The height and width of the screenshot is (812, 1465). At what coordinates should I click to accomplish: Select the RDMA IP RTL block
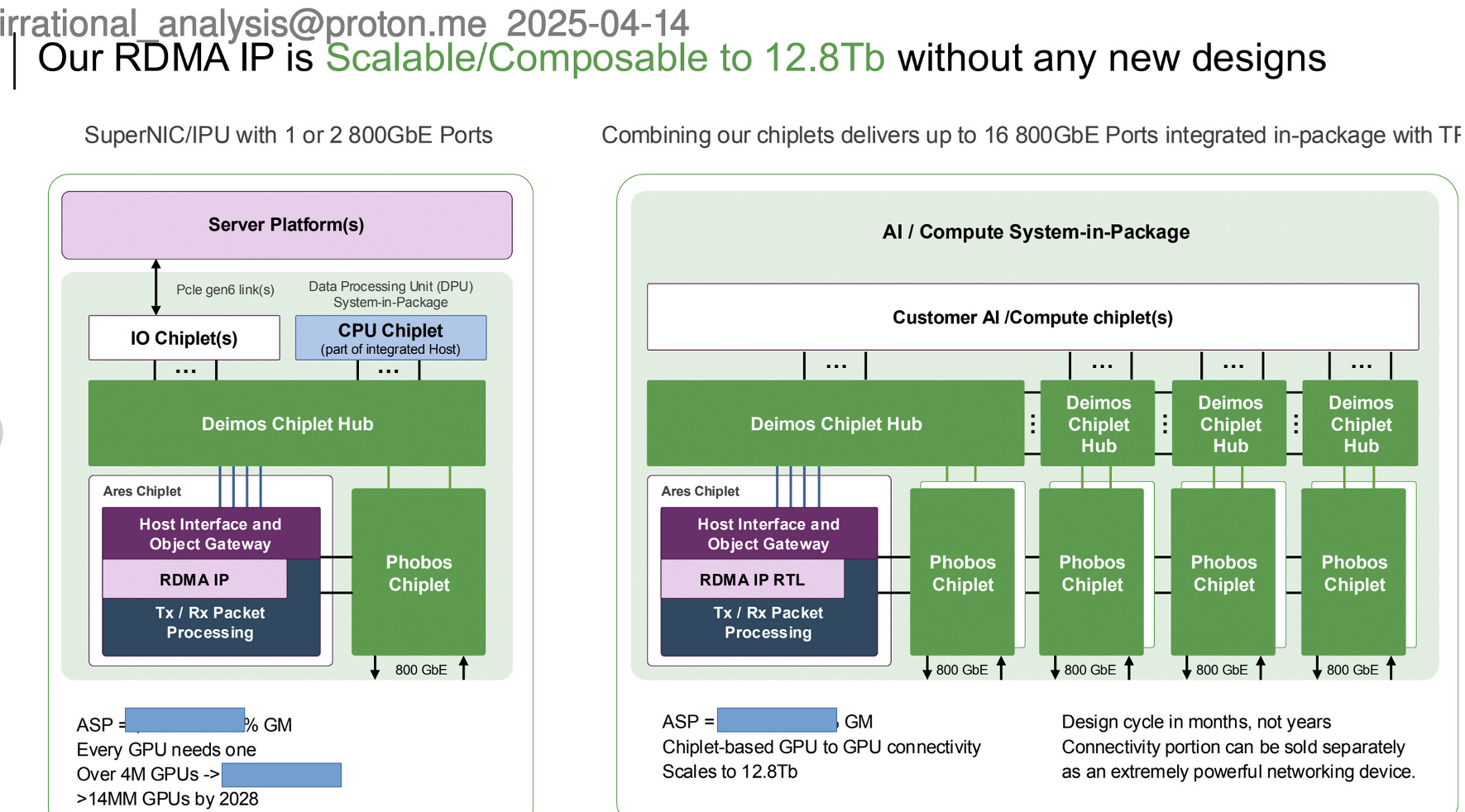tap(752, 580)
